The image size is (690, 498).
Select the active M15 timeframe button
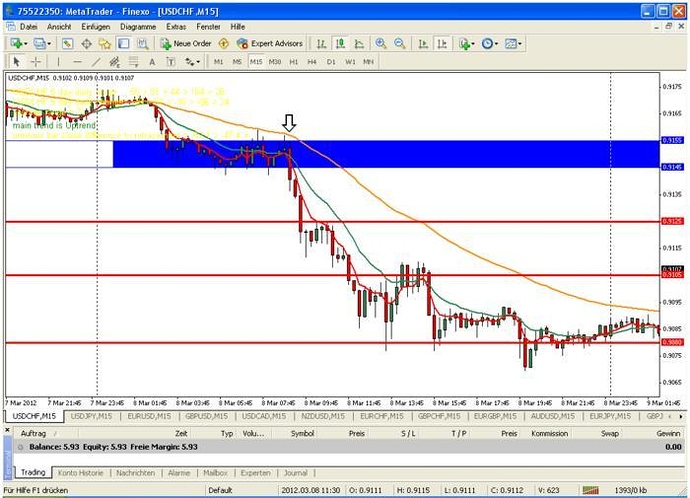(x=256, y=62)
